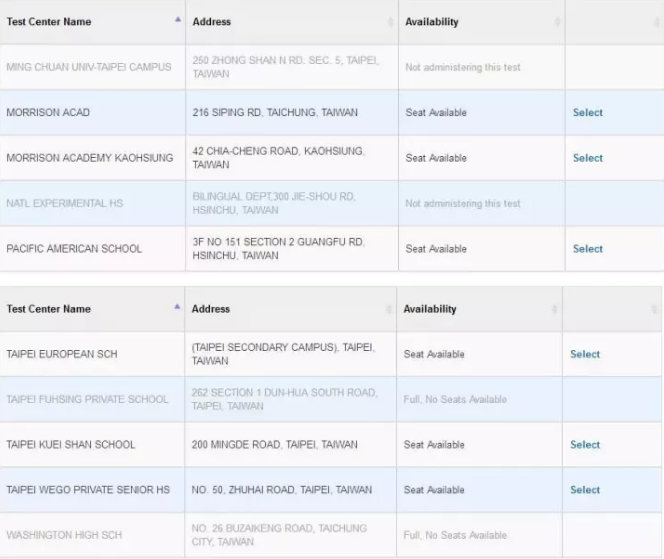Image resolution: width=664 pixels, height=559 pixels.
Task: Select PACIFIC AMERICAN SCHOOL test center
Action: click(x=587, y=249)
